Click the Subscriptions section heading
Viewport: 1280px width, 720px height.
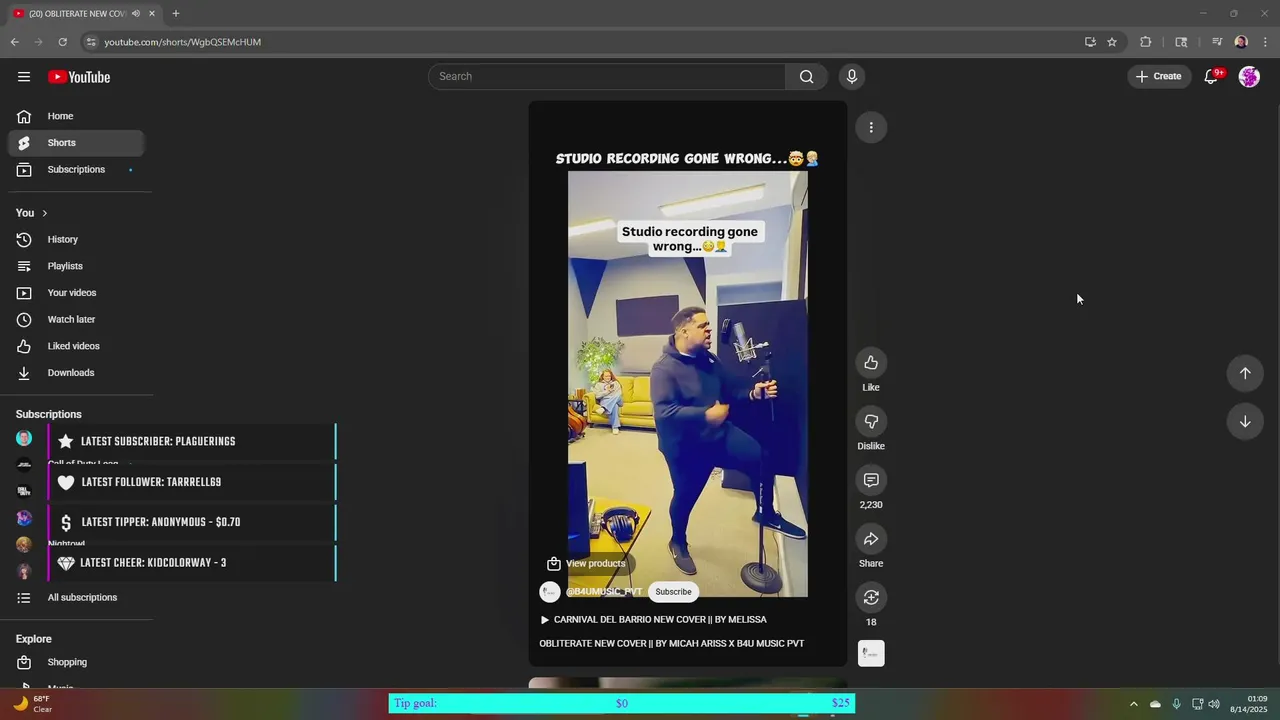coord(49,414)
